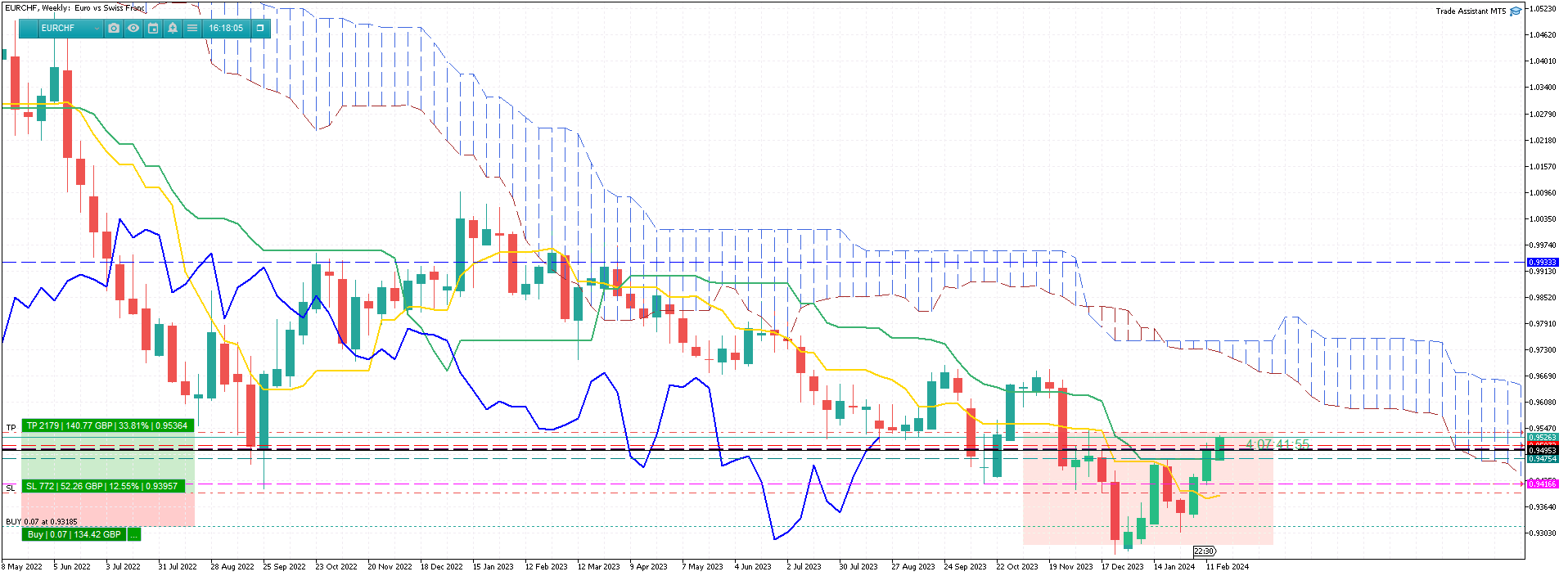Add an alert using the bell icon

(x=173, y=28)
